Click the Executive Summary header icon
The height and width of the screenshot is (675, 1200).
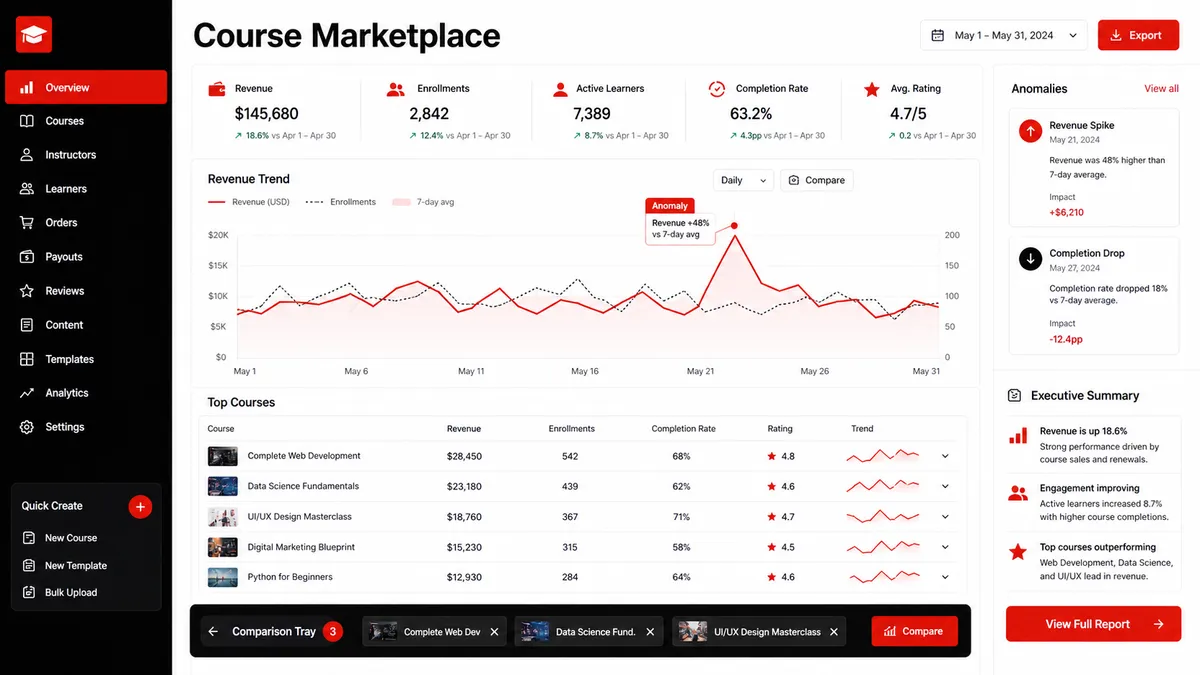[1015, 396]
